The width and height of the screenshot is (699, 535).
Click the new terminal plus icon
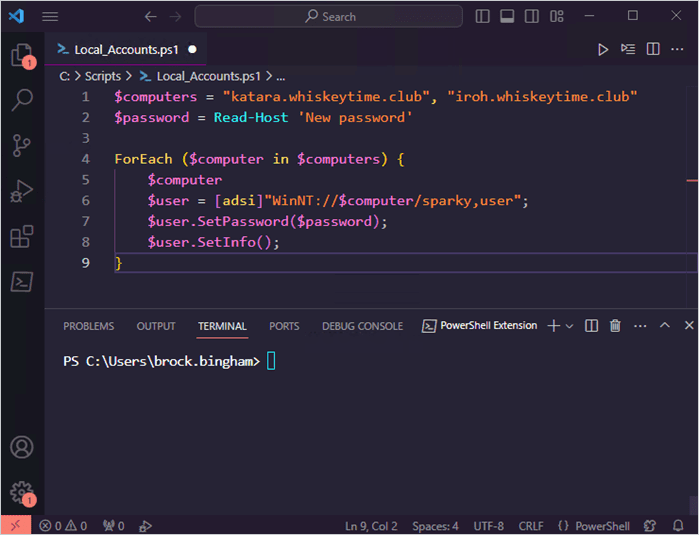click(554, 325)
